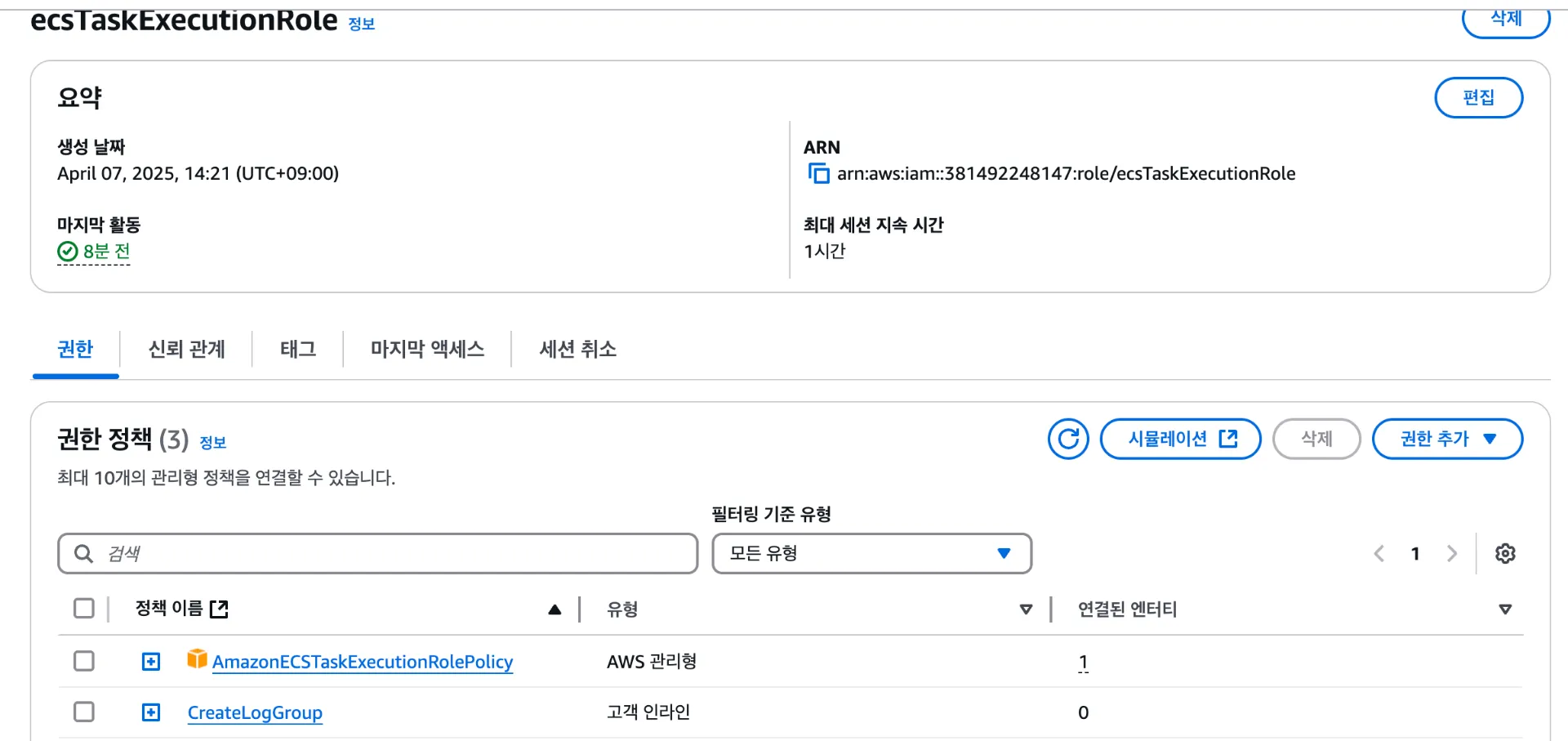Check the AmazonECSTaskExecutionRolePolicy row checkbox
The image size is (1568, 741).
tap(84, 660)
